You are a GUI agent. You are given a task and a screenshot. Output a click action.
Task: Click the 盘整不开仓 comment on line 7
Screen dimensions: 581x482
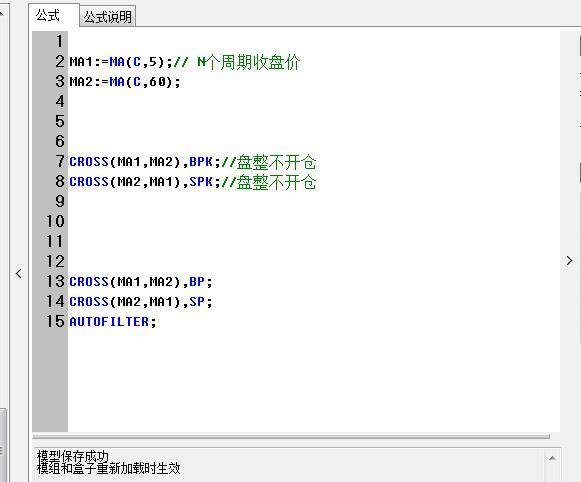pyautogui.click(x=276, y=162)
